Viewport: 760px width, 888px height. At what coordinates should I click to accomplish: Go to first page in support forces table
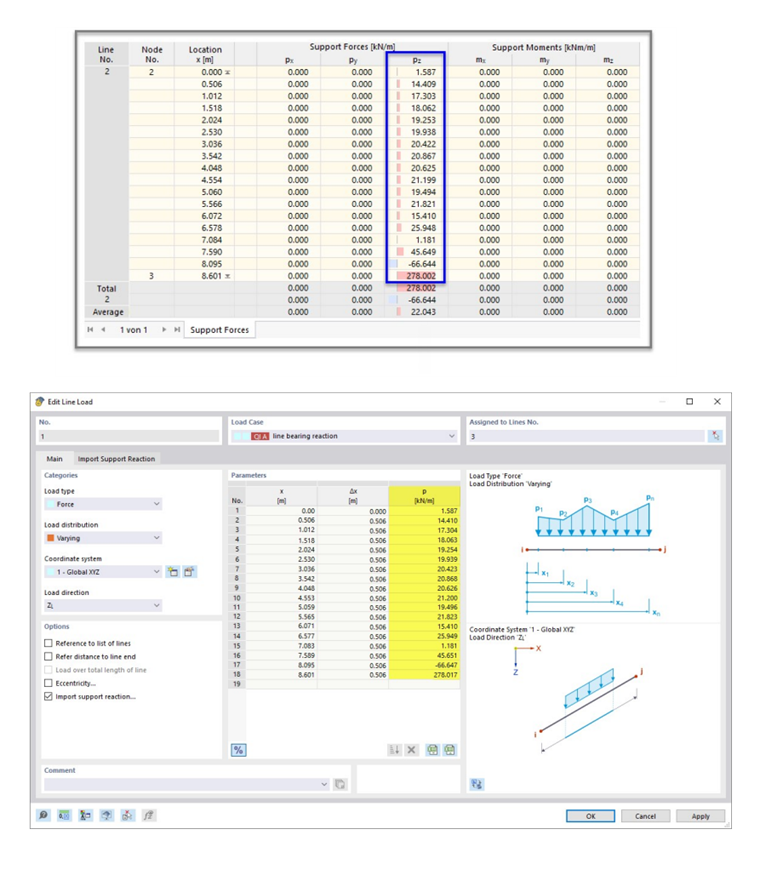coord(90,330)
